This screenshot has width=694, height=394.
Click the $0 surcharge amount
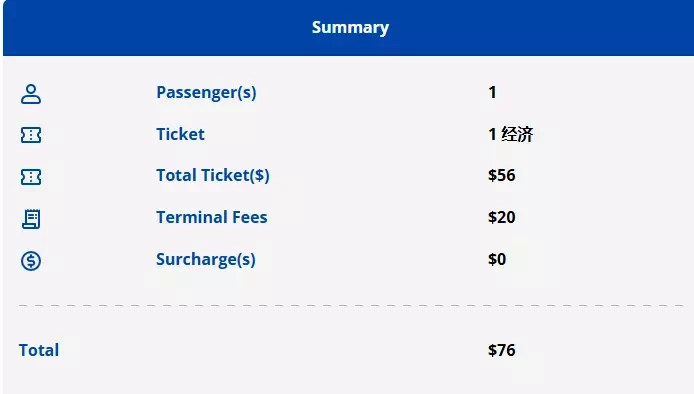pos(497,259)
